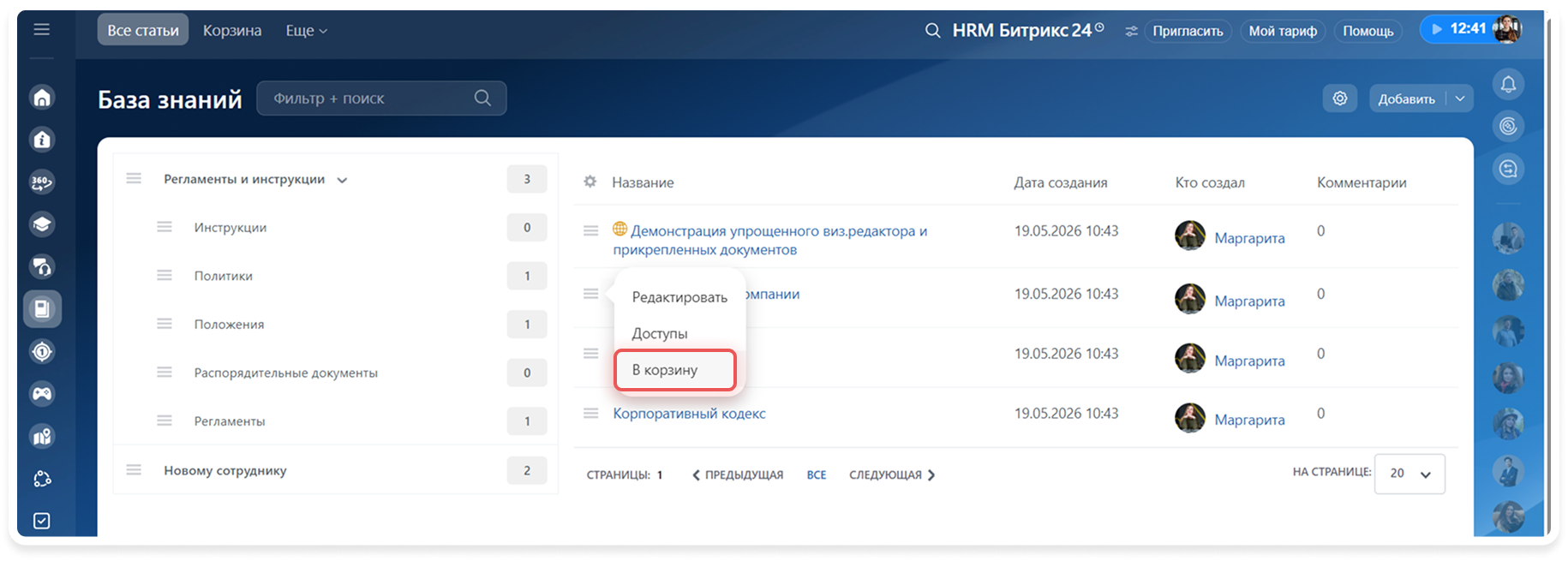Image resolution: width=1568 pixels, height=561 pixels.
Task: Select Распорядительные документы in the tree
Action: click(x=286, y=373)
